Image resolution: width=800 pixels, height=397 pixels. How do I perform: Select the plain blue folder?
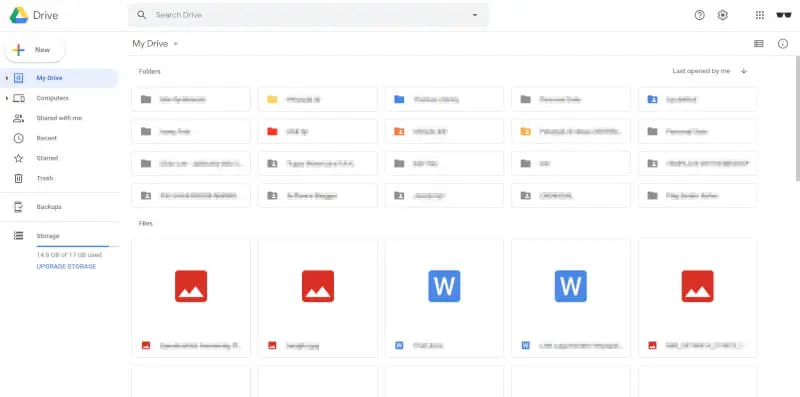point(444,99)
